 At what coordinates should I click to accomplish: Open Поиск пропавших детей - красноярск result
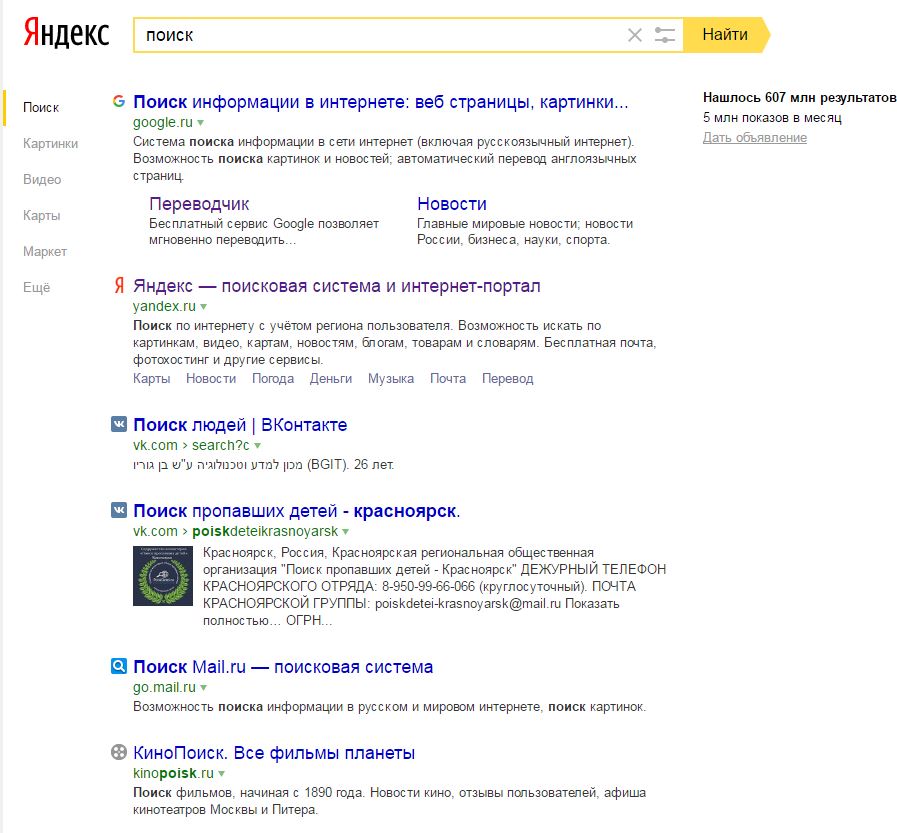[296, 511]
